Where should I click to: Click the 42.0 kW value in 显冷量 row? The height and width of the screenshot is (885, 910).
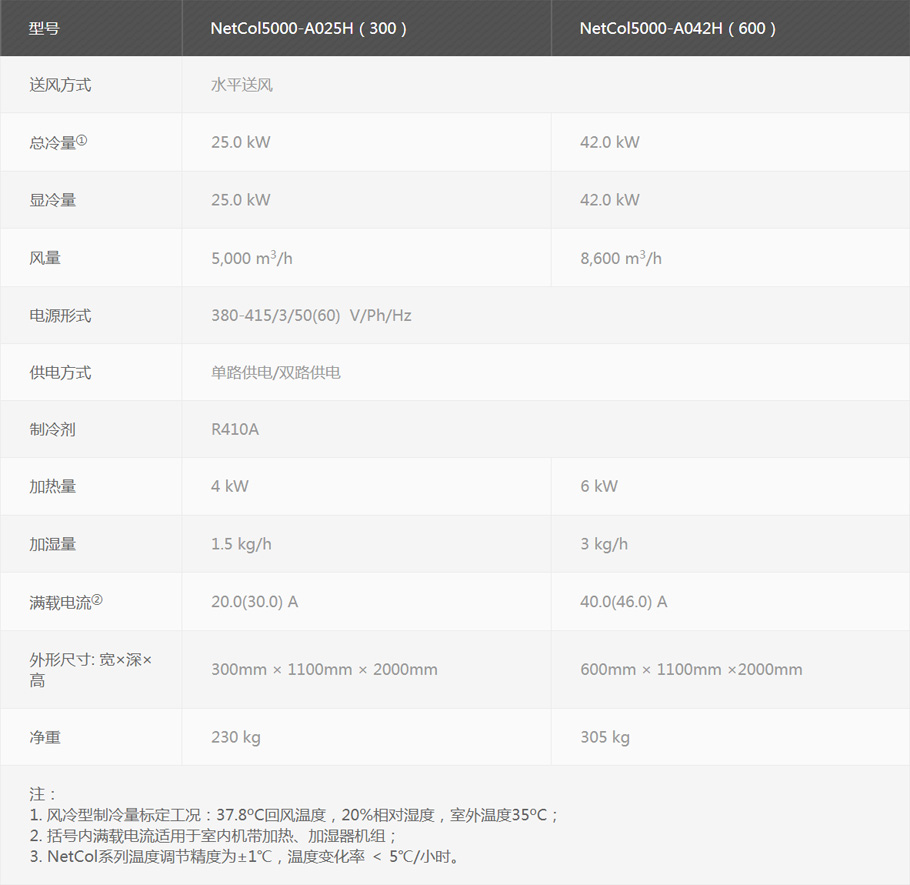tap(610, 200)
